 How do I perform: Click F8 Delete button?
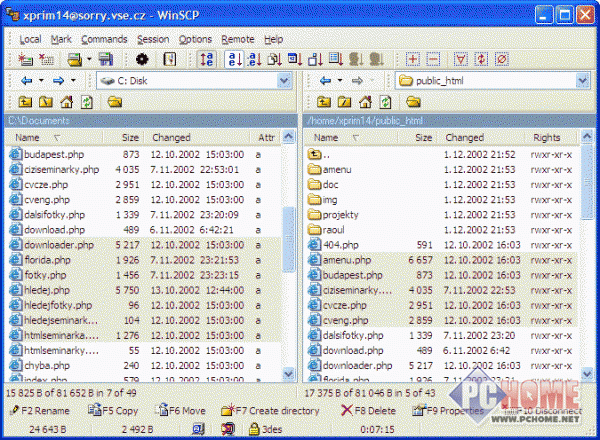368,411
